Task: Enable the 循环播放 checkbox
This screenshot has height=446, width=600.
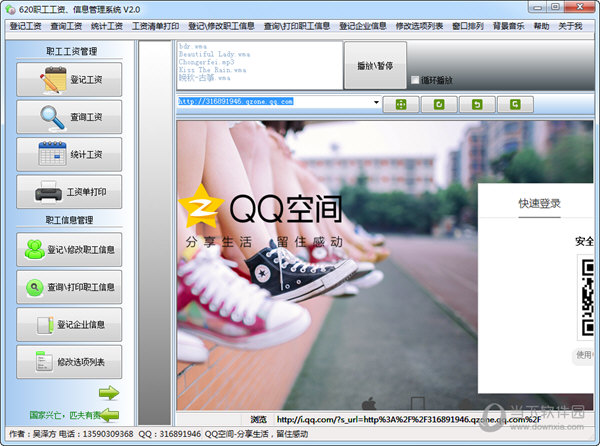Action: [415, 80]
